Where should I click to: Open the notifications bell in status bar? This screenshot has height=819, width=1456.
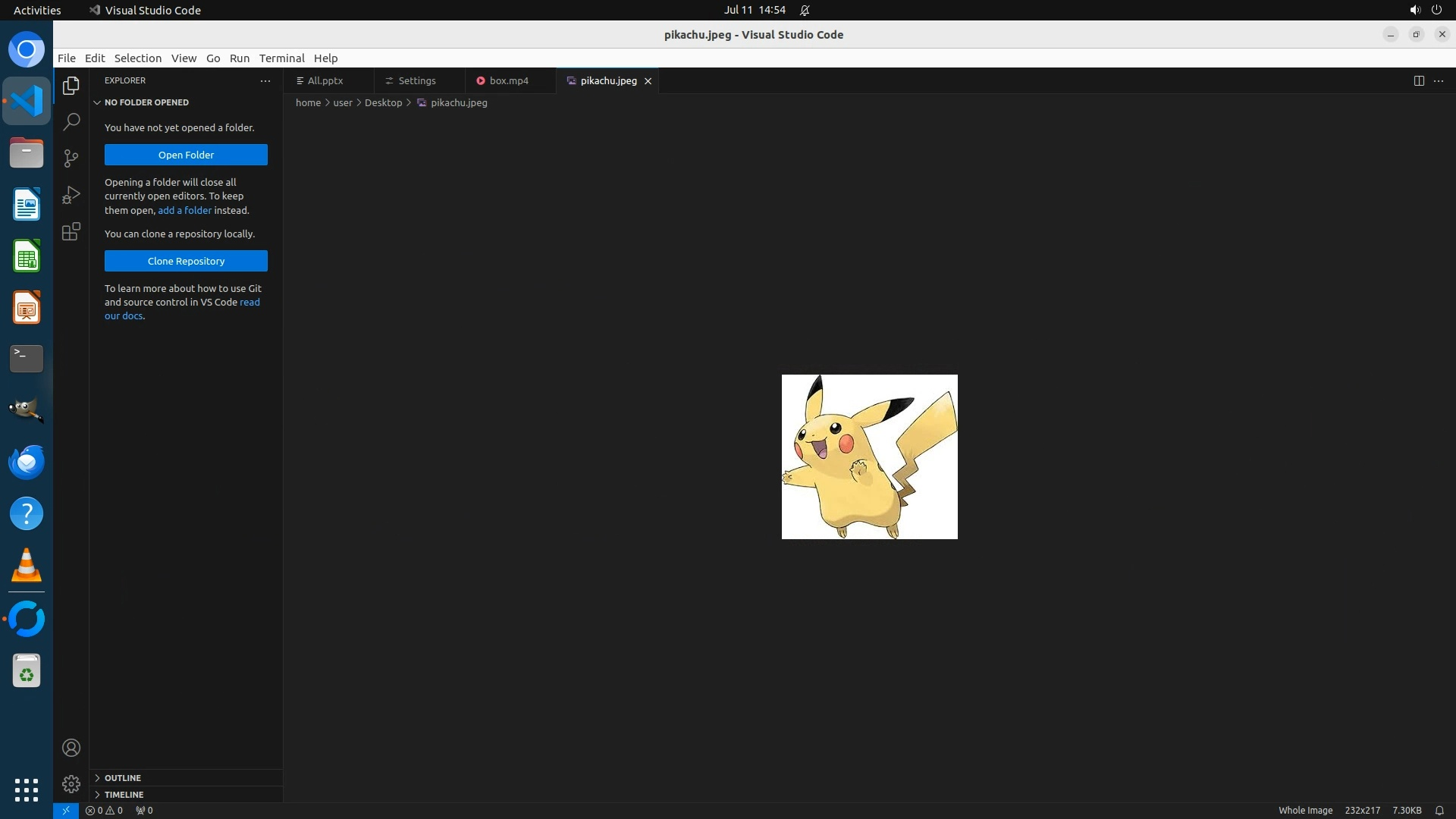click(1439, 810)
